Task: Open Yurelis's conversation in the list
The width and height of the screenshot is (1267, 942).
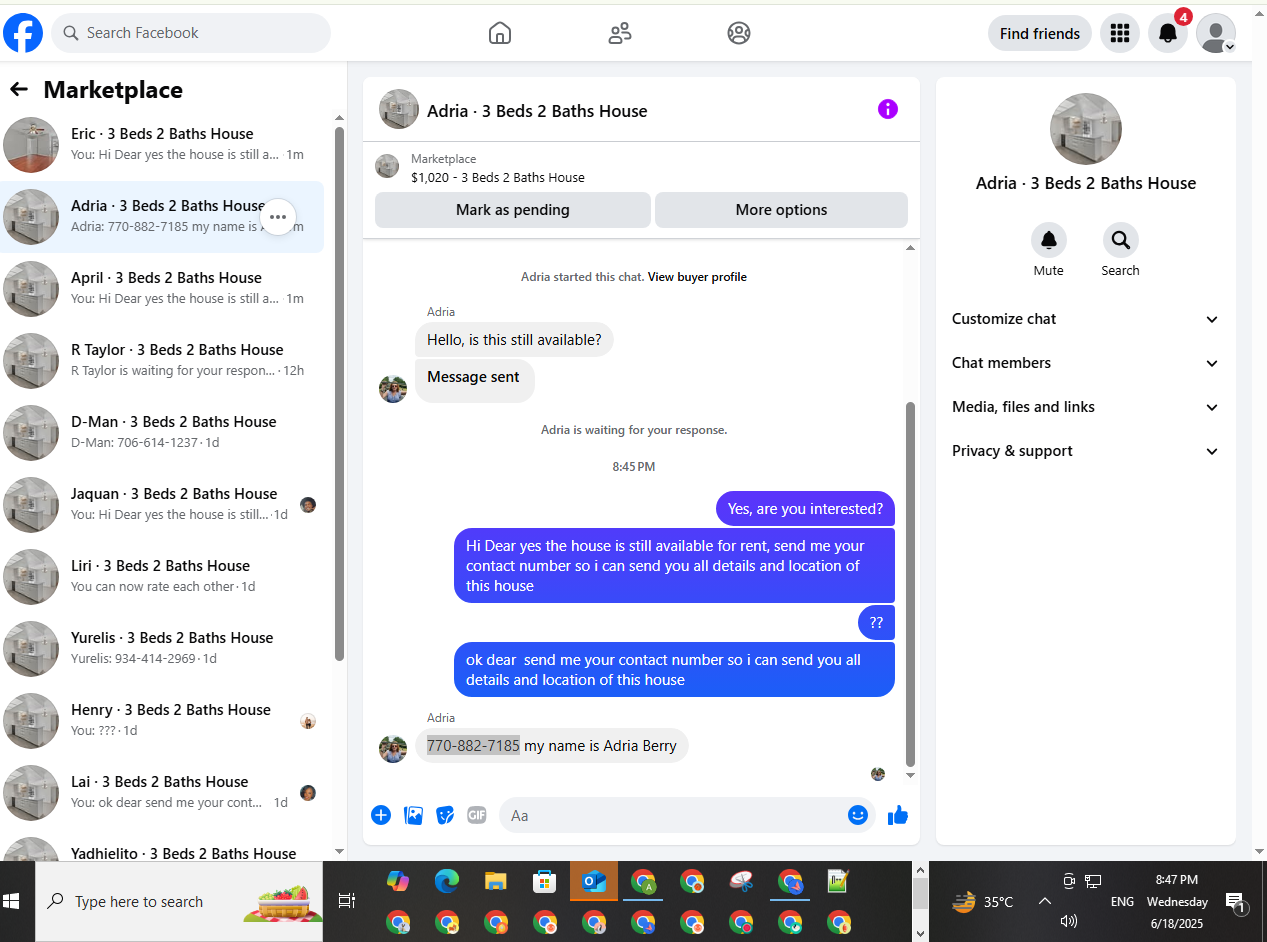Action: pos(163,649)
